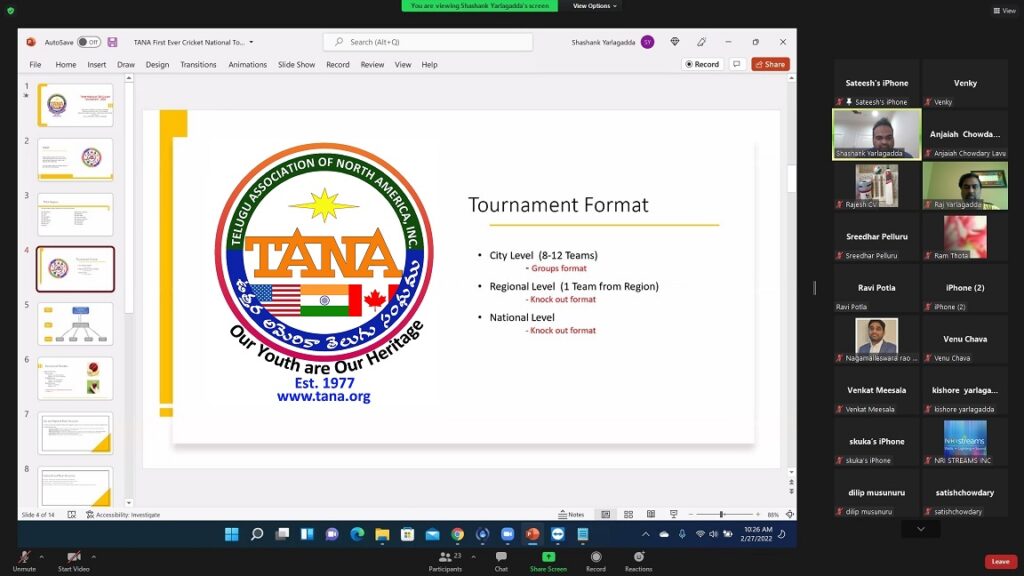1024x576 pixels.
Task: Click Accessibility: Investigate in status bar
Action: [x=123, y=515]
